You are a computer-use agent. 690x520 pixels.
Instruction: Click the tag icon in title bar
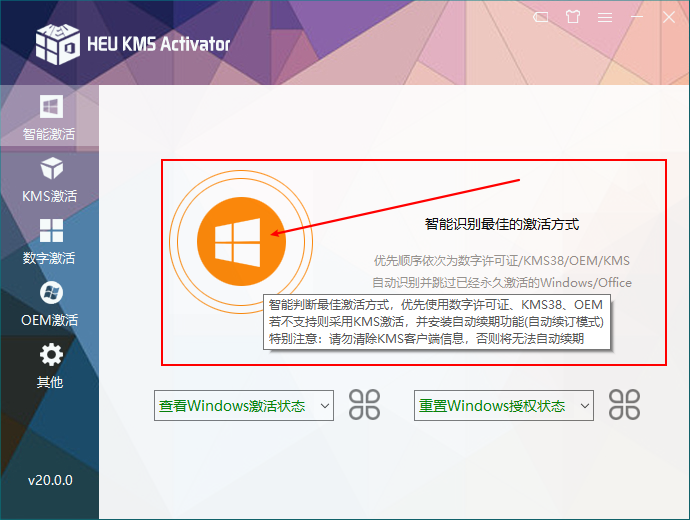(540, 17)
